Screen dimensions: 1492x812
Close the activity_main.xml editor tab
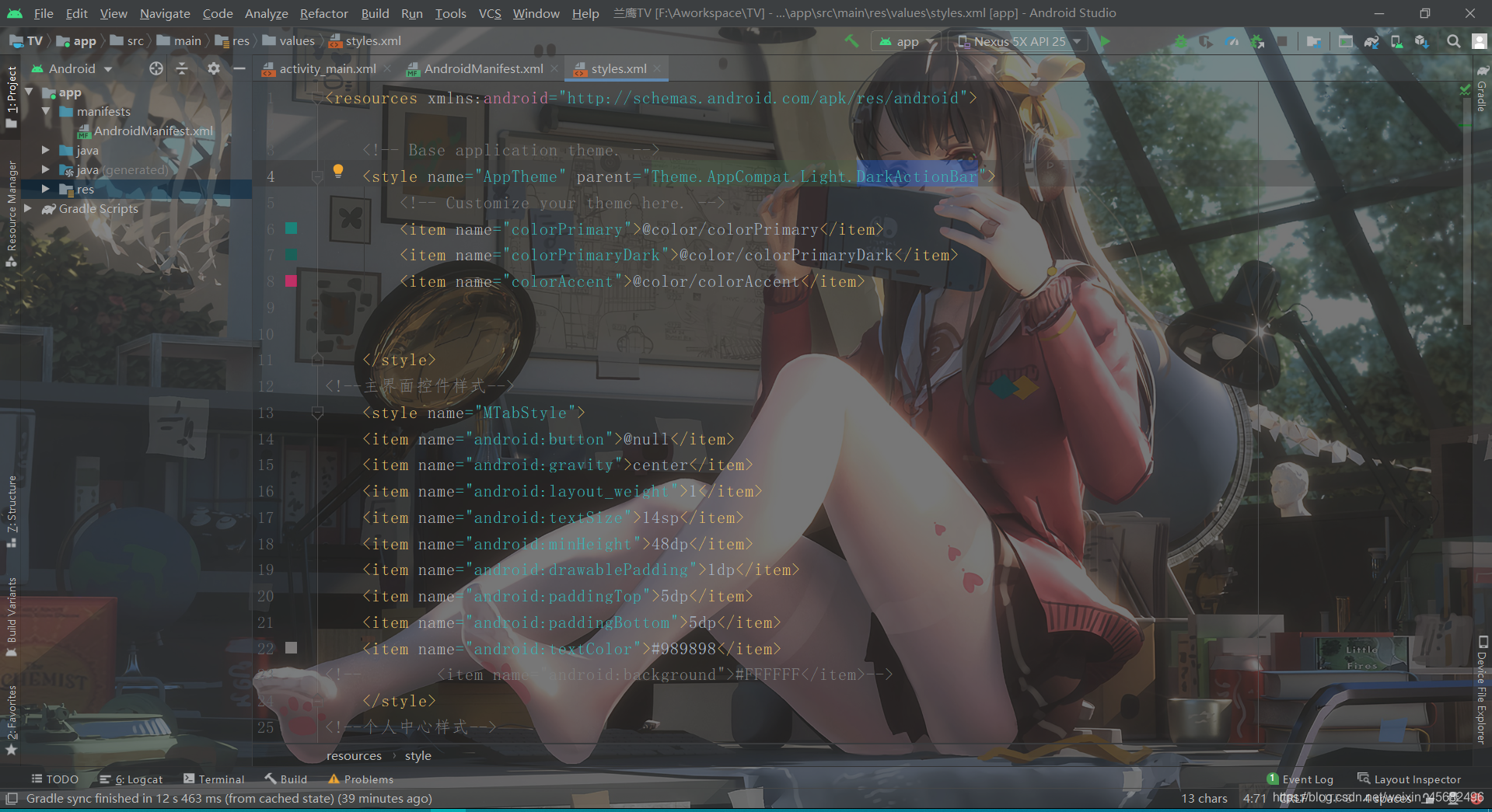(387, 68)
